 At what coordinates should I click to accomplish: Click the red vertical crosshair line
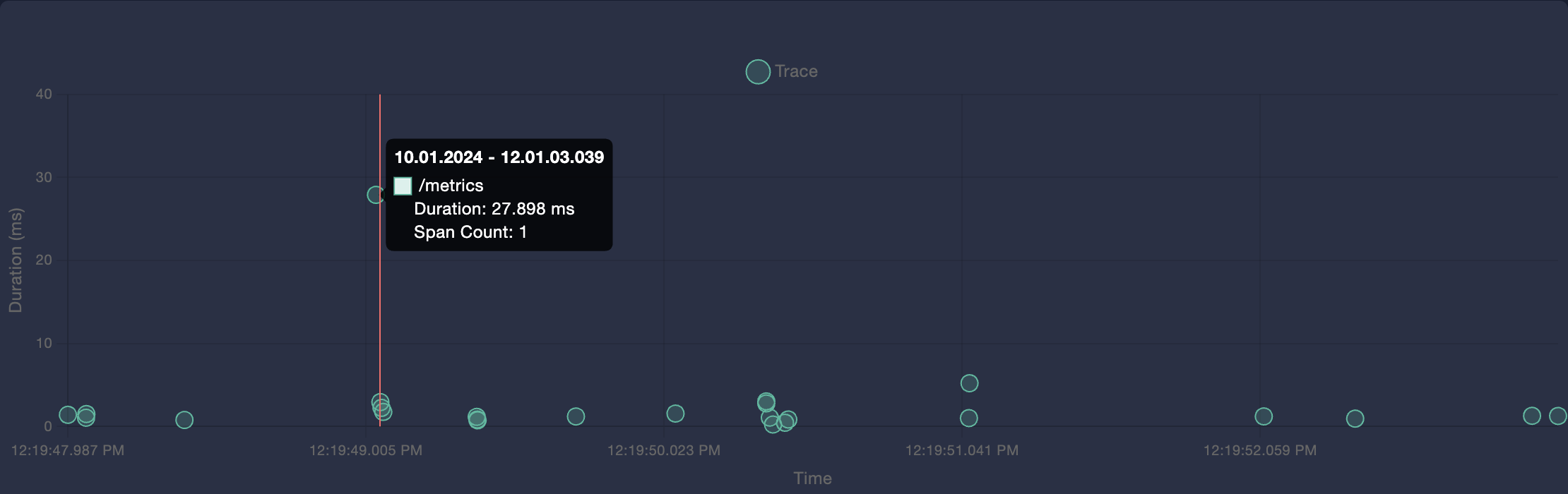pyautogui.click(x=380, y=318)
